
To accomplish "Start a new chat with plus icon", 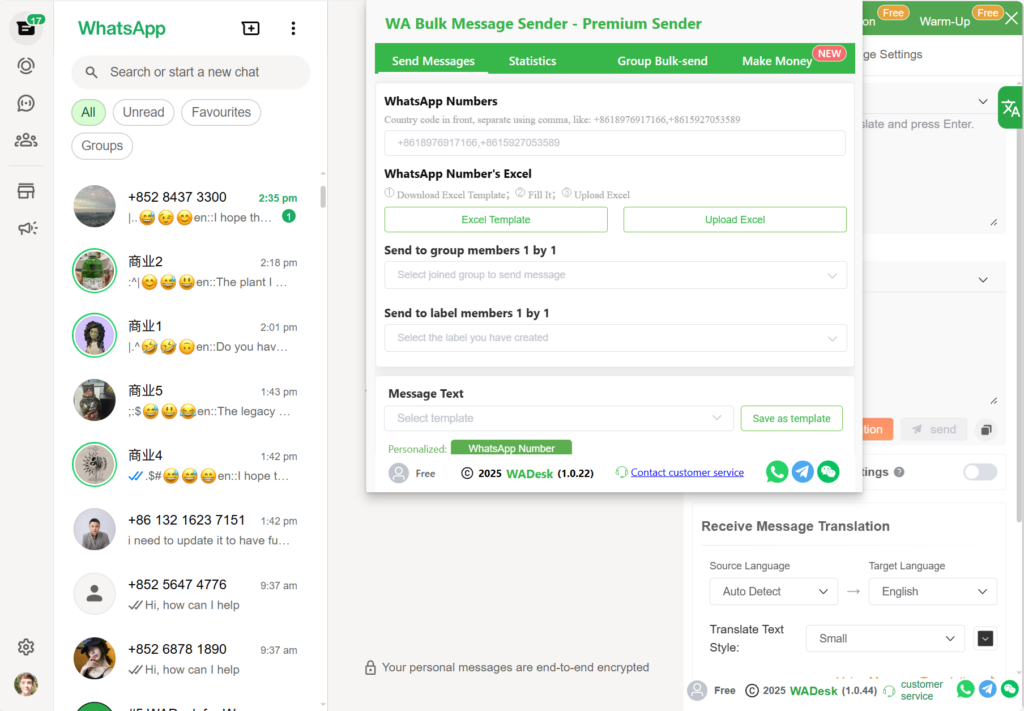I will click(x=251, y=28).
